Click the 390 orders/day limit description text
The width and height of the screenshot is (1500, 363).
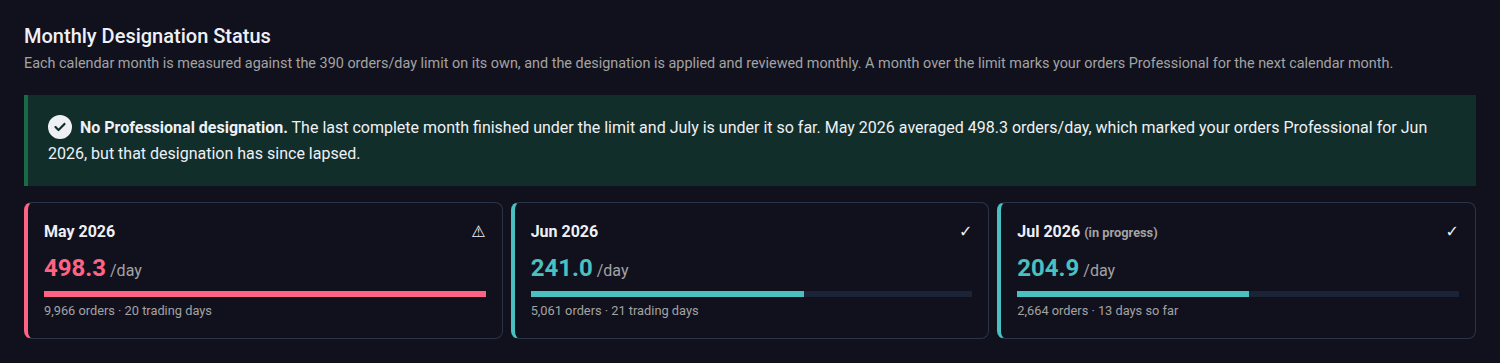[x=708, y=63]
